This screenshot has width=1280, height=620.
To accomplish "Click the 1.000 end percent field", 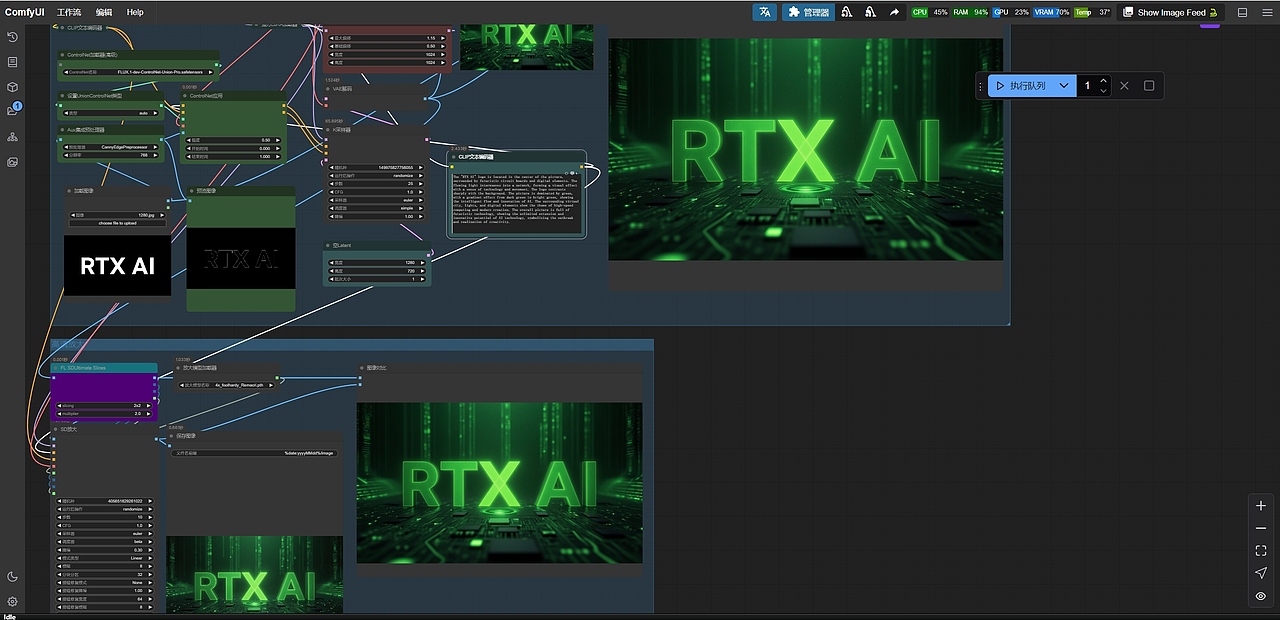I will point(234,156).
